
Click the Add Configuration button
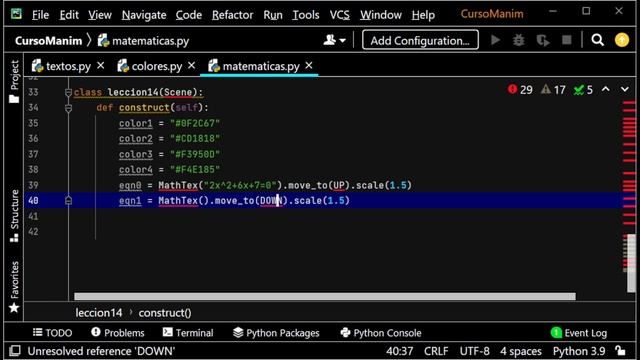pos(420,40)
